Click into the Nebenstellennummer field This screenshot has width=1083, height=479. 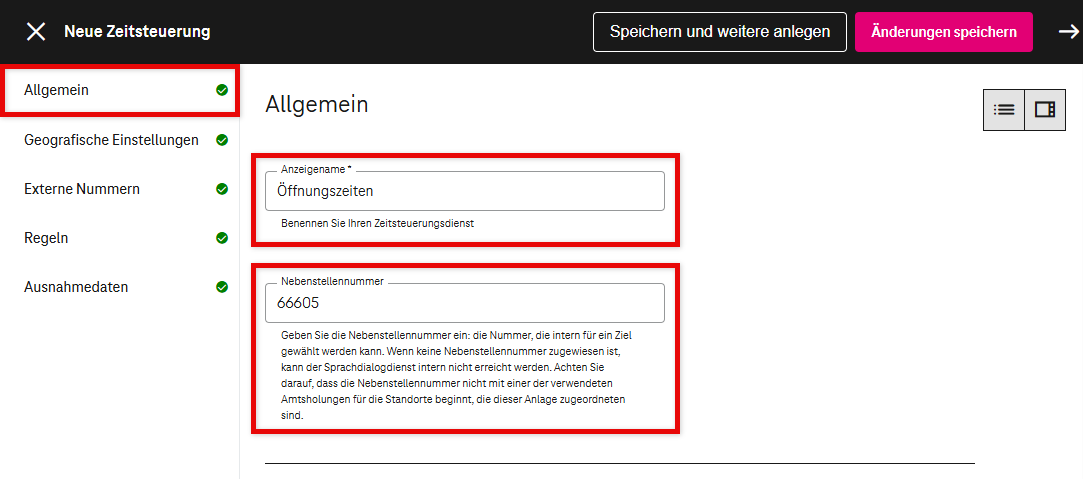464,303
